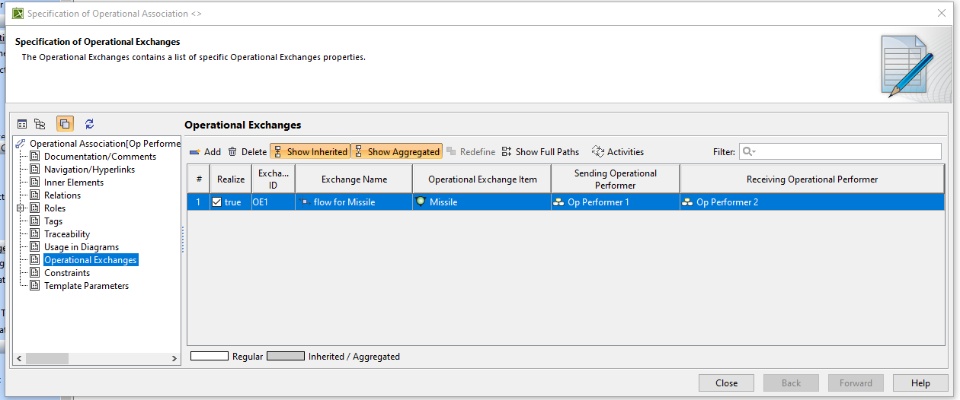Viewport: 960px width, 400px height.
Task: Click Show Full Paths
Action: click(540, 152)
